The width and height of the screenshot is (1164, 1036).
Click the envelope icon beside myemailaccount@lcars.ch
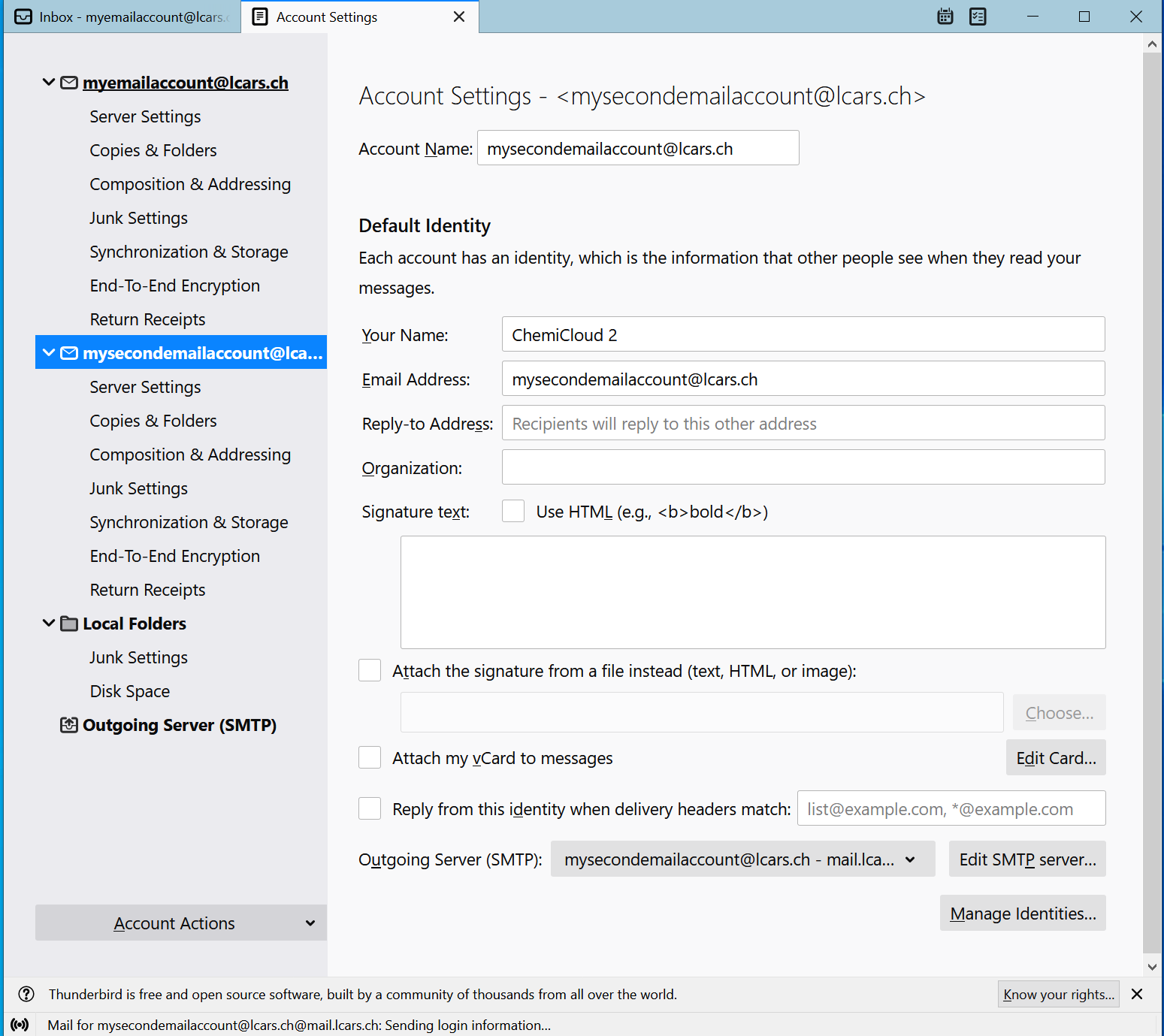pyautogui.click(x=69, y=83)
